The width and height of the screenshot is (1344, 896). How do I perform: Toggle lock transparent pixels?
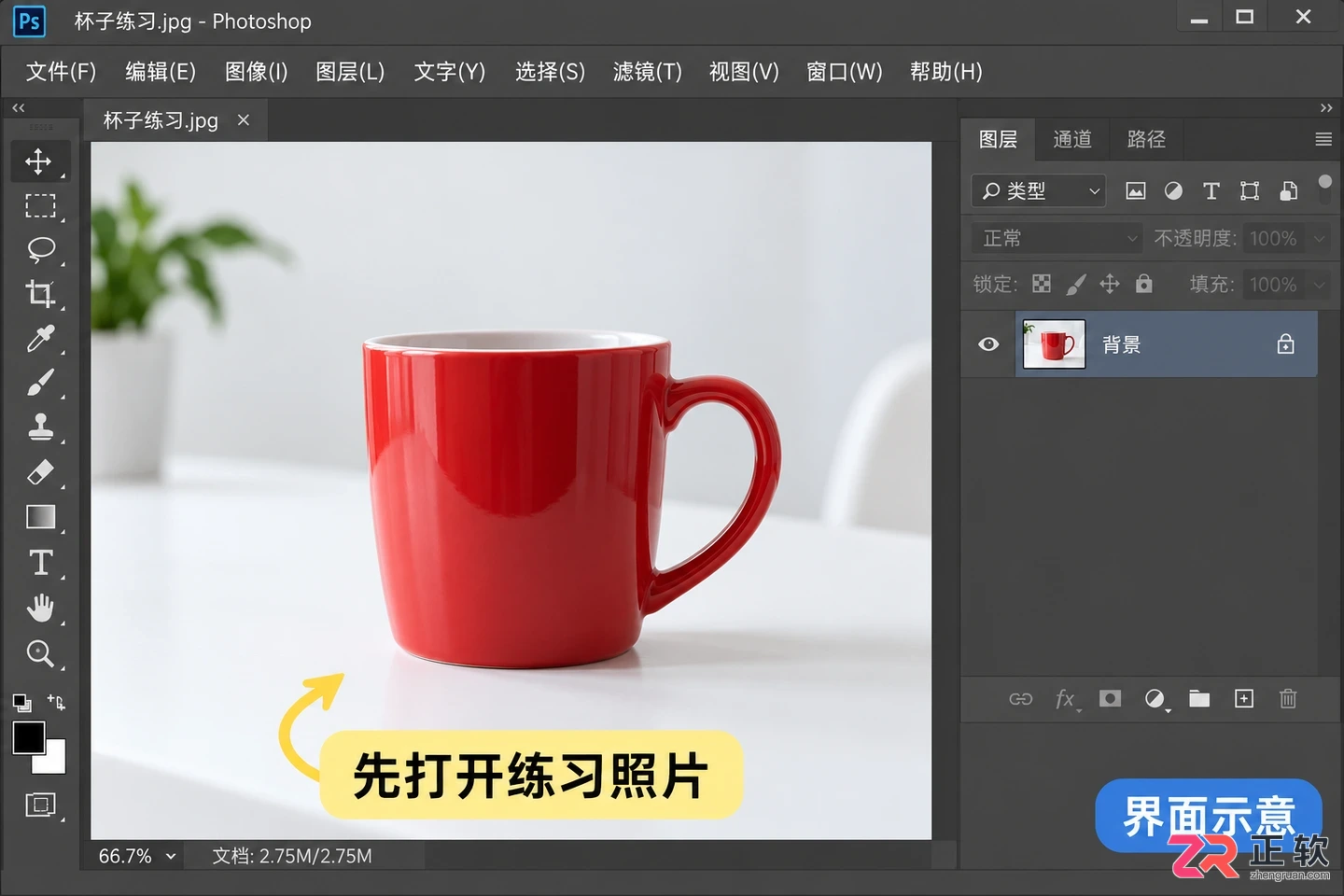pyautogui.click(x=1042, y=284)
